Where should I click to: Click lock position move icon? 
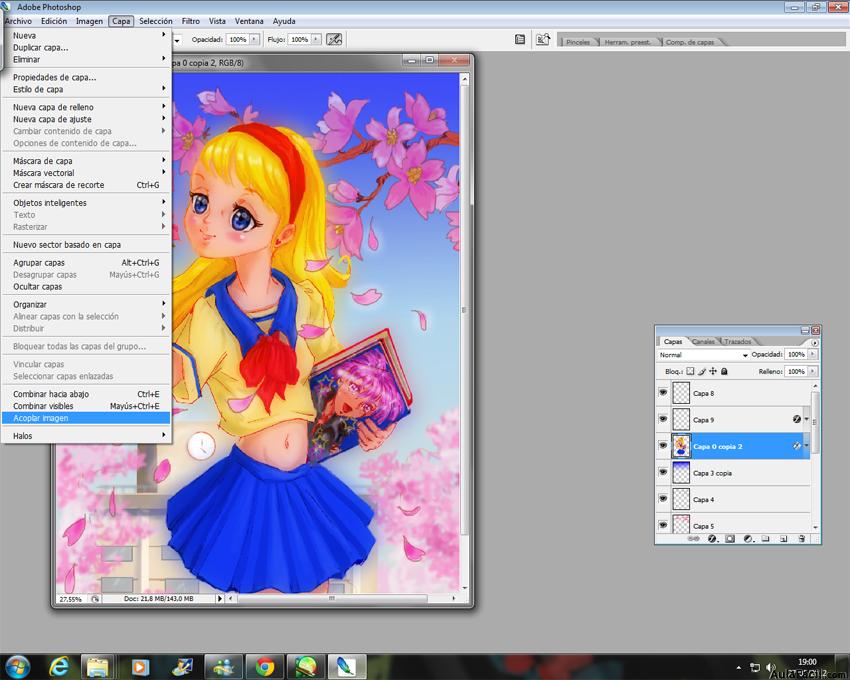point(713,371)
